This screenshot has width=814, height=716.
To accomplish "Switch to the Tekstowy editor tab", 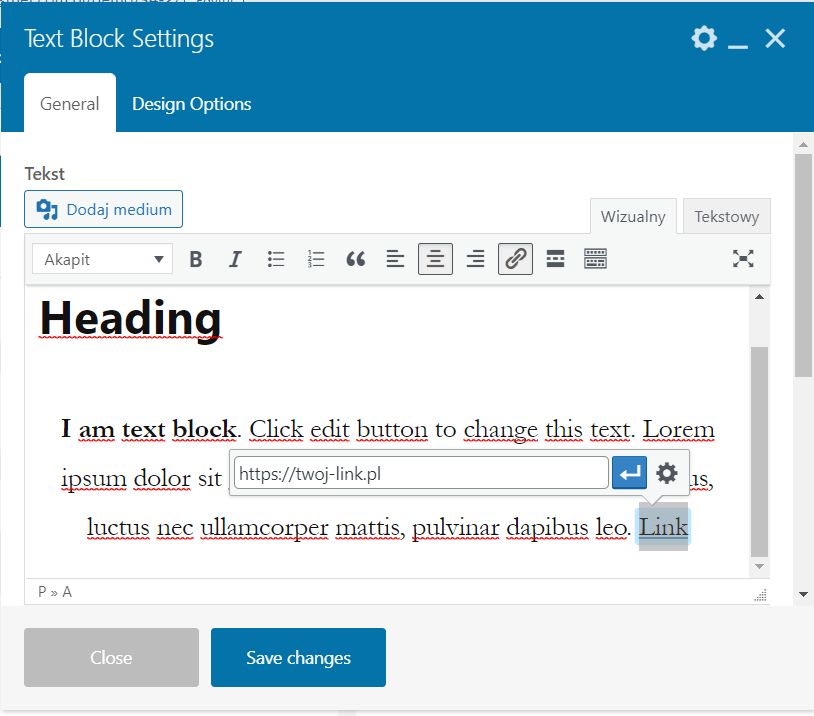I will coord(726,216).
